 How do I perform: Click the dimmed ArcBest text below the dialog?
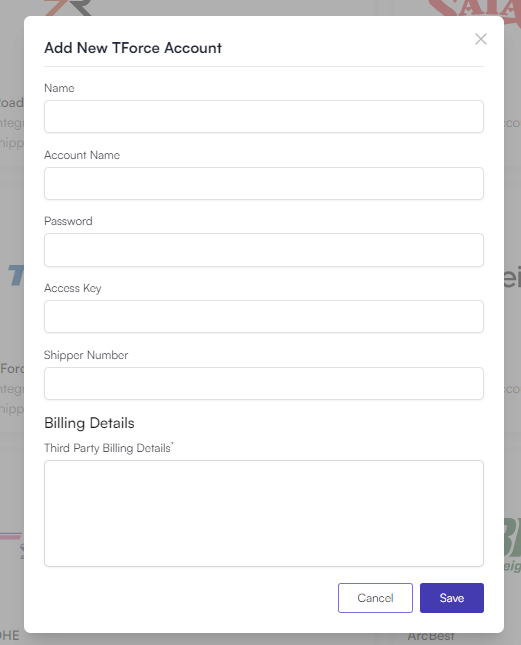tap(431, 636)
